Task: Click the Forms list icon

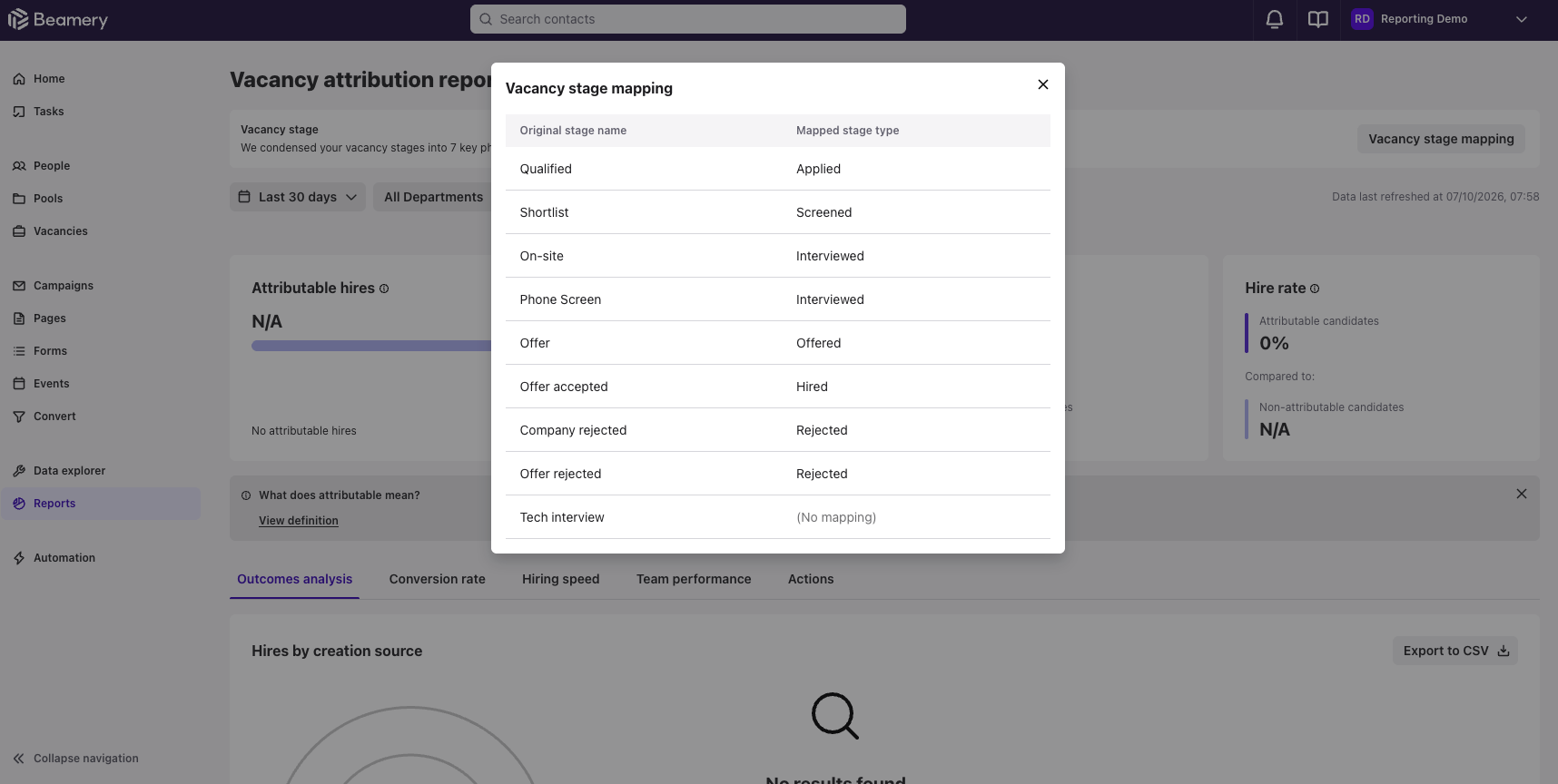Action: pyautogui.click(x=19, y=351)
